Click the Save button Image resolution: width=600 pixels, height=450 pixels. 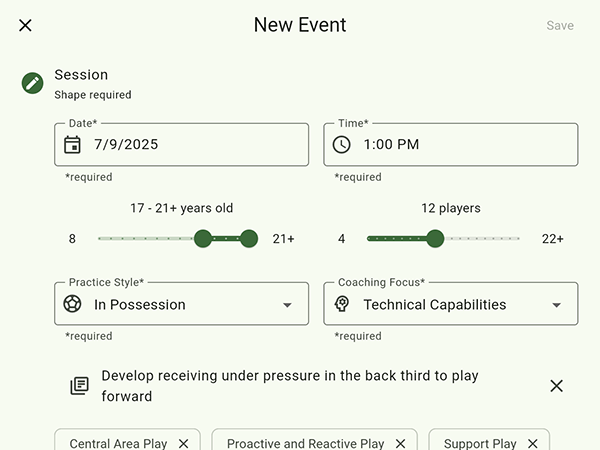pyautogui.click(x=560, y=26)
